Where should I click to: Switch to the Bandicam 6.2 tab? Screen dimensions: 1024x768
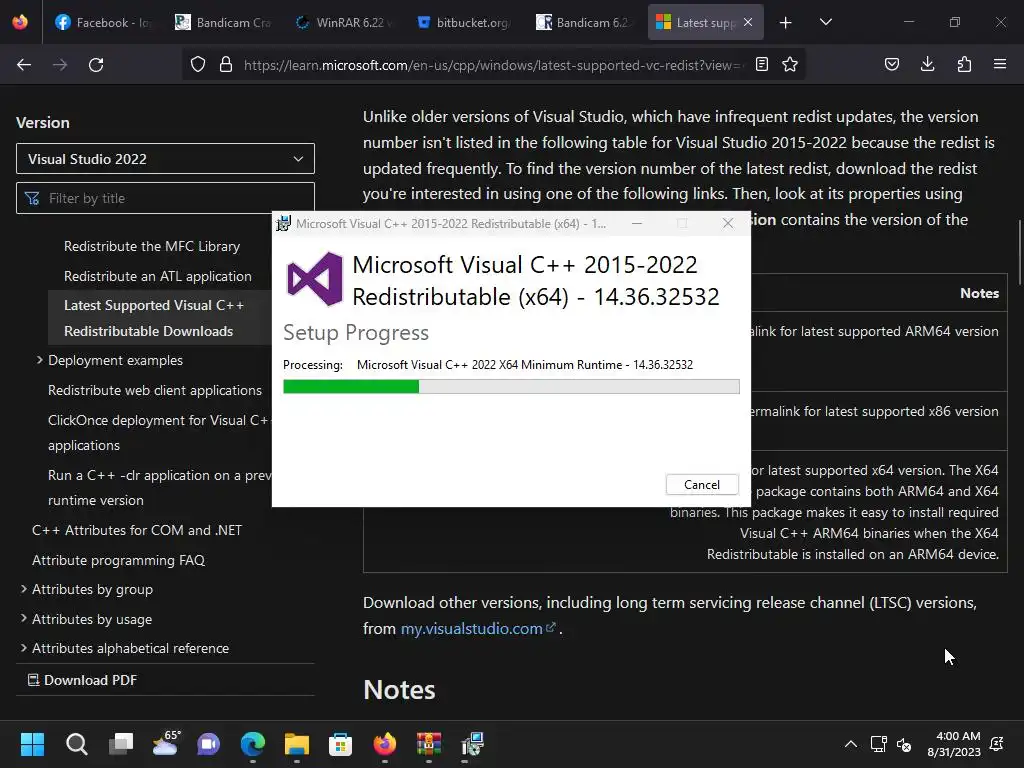pos(584,22)
